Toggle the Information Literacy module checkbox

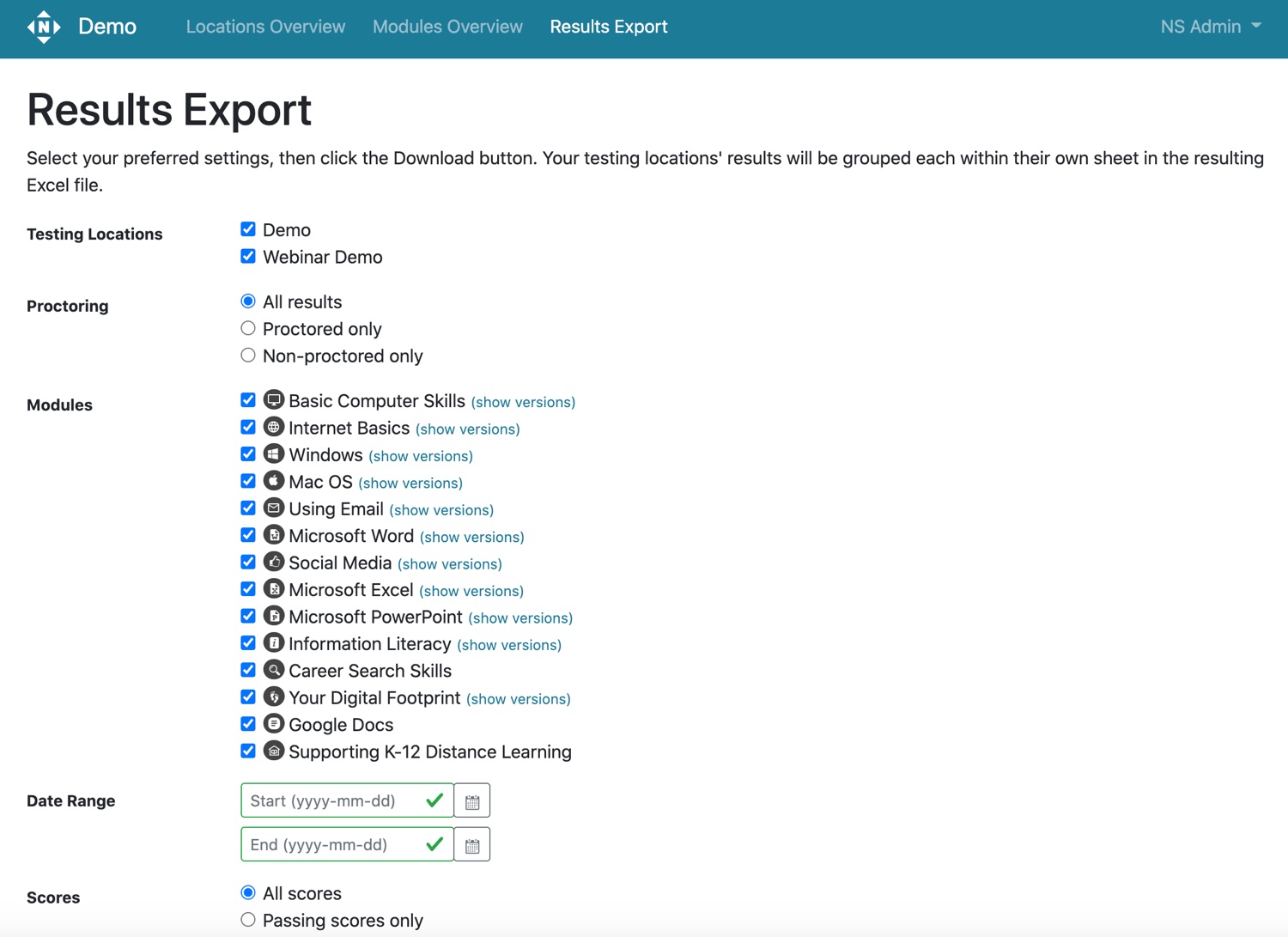pos(248,642)
